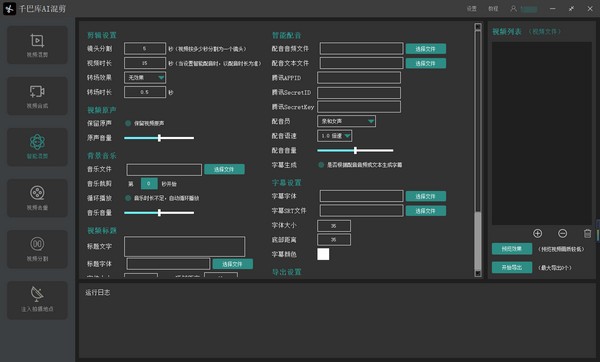Viewport: 600px width, 362px height.
Task: Click the 字幕颜色 white color swatch
Action: tap(323, 254)
